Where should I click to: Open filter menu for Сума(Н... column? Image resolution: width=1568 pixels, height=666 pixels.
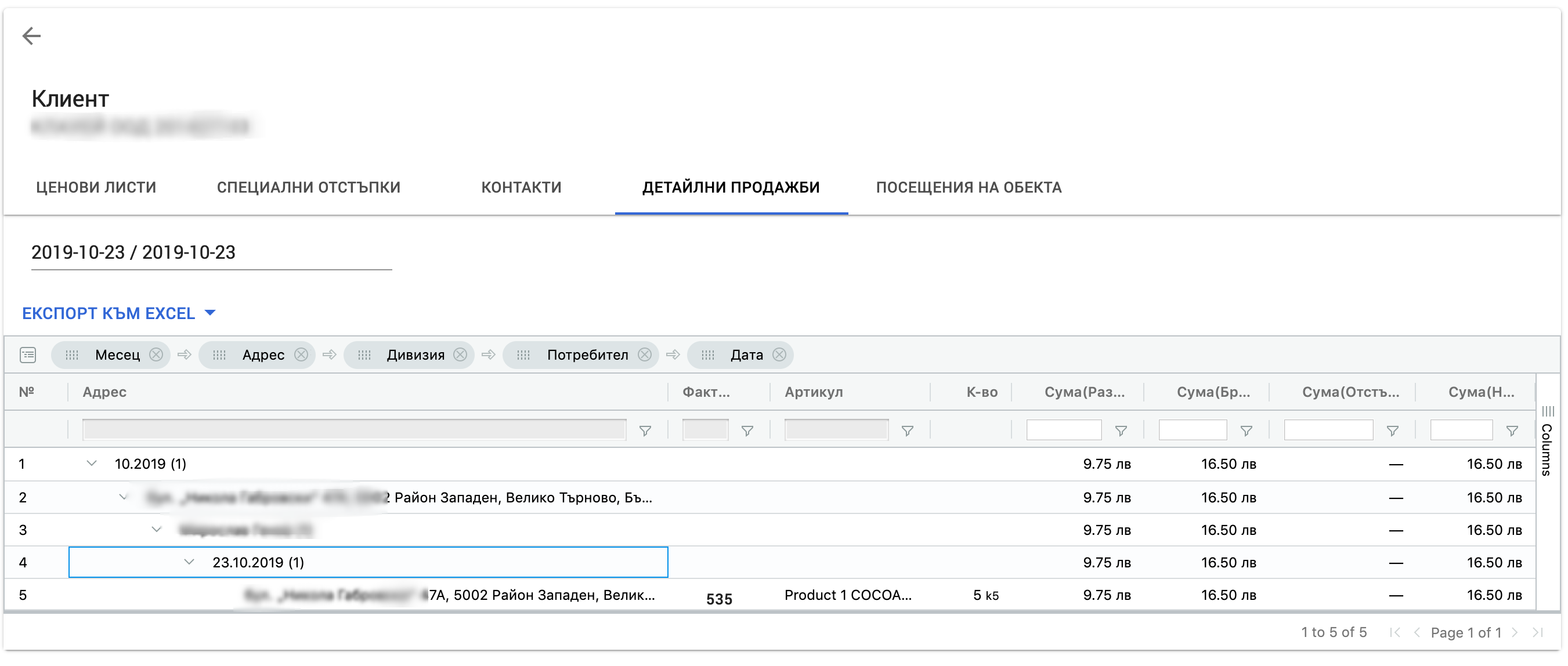coord(1512,431)
